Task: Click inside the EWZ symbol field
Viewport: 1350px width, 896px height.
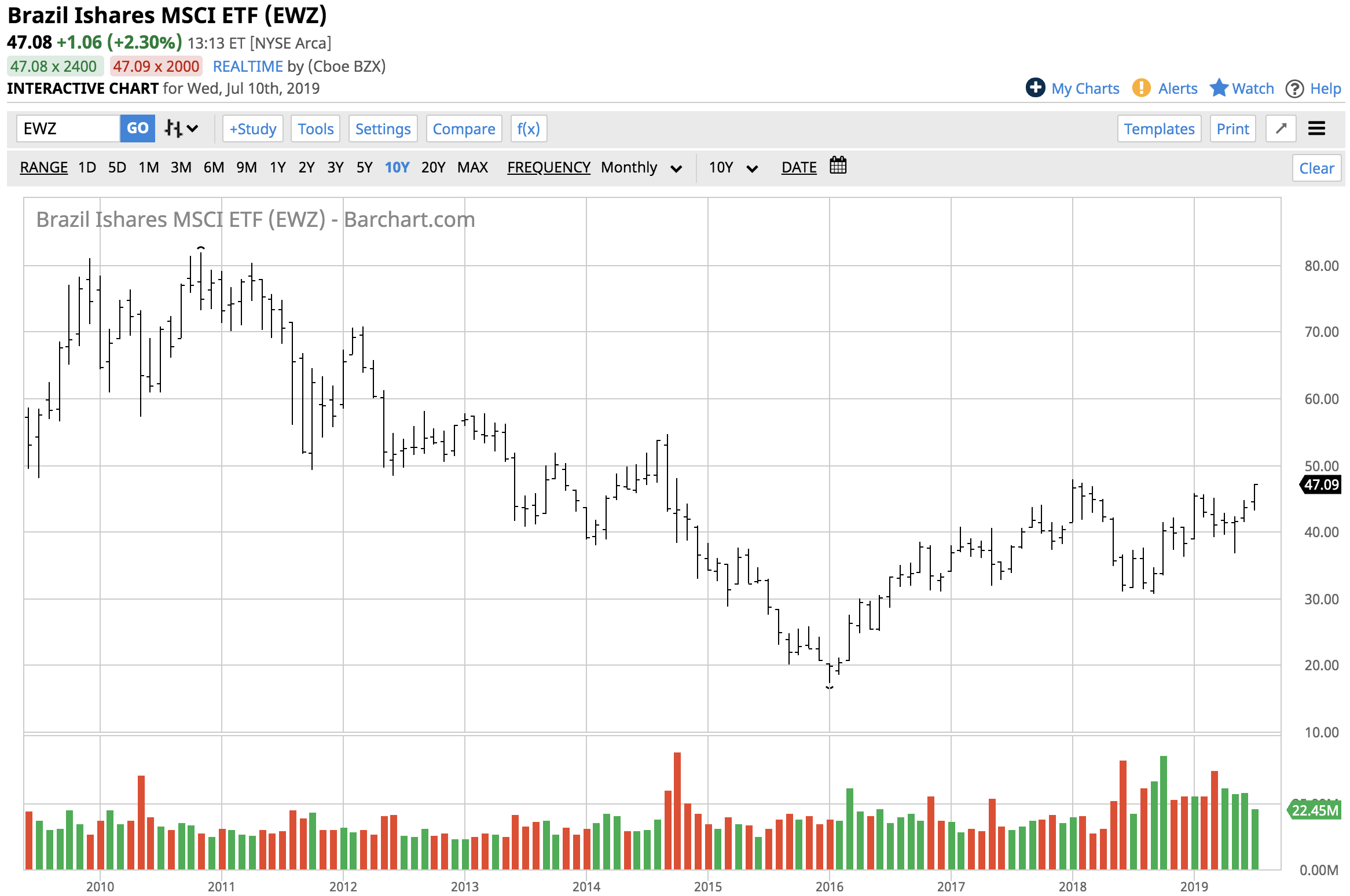Action: tap(67, 128)
